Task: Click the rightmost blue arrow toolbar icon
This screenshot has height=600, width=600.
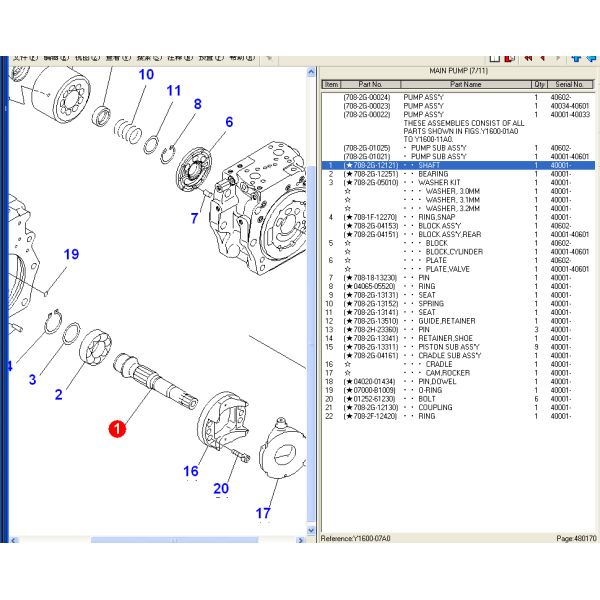Action: (x=592, y=58)
